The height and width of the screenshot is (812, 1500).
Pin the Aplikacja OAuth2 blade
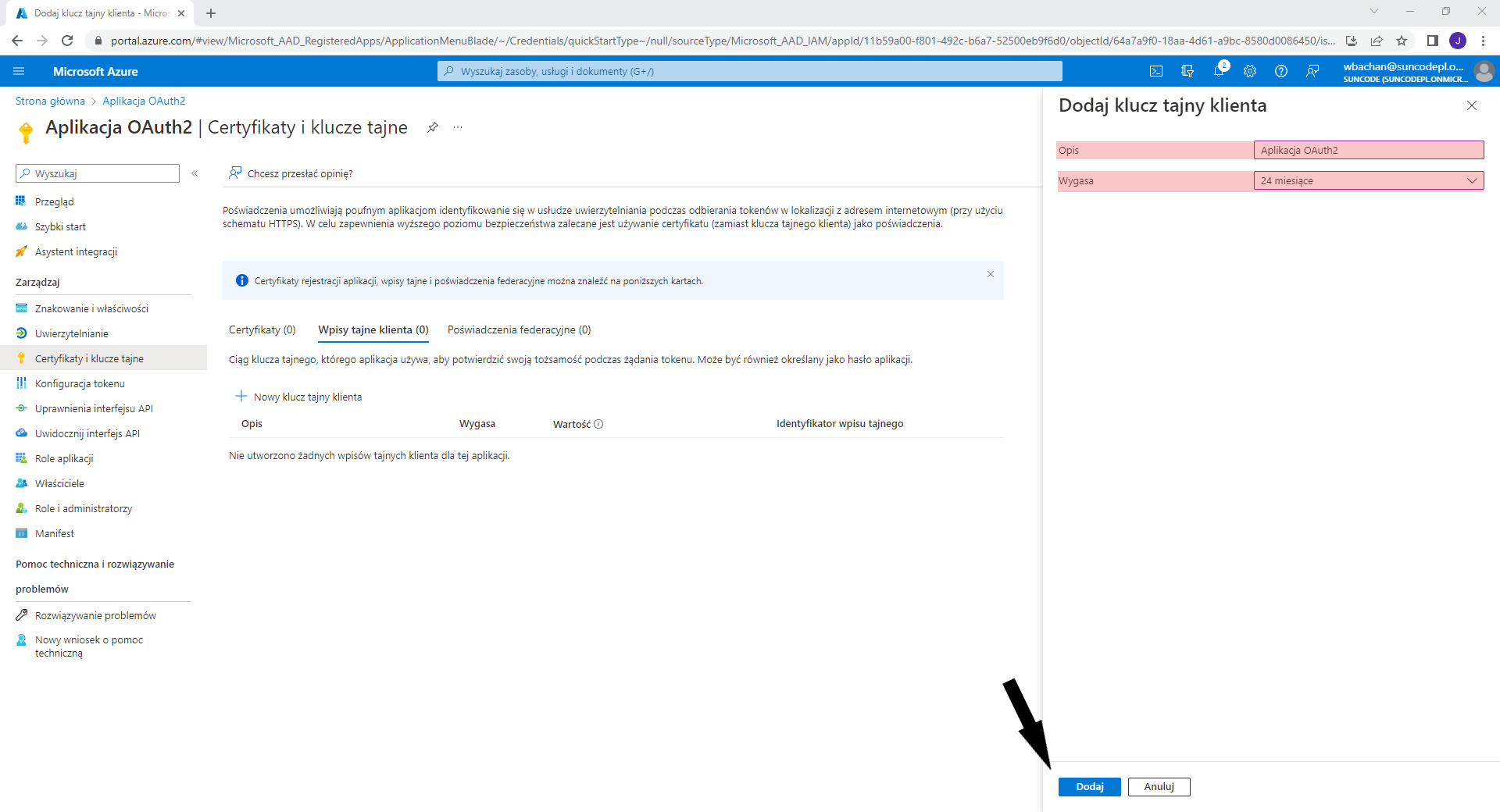(433, 127)
